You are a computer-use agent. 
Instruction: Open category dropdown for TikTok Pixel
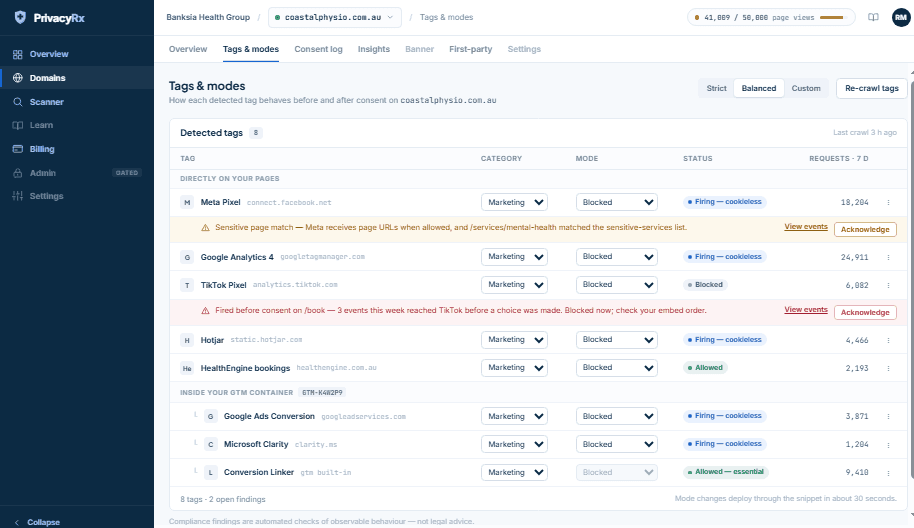click(514, 284)
